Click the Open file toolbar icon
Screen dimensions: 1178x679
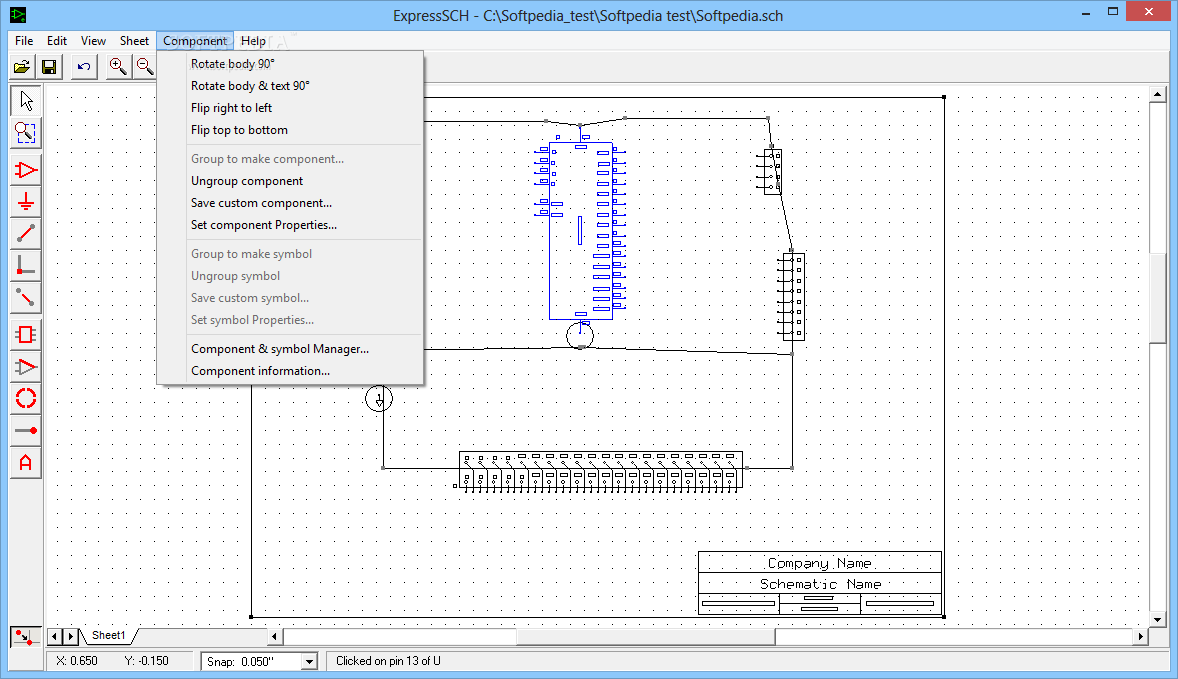22,67
